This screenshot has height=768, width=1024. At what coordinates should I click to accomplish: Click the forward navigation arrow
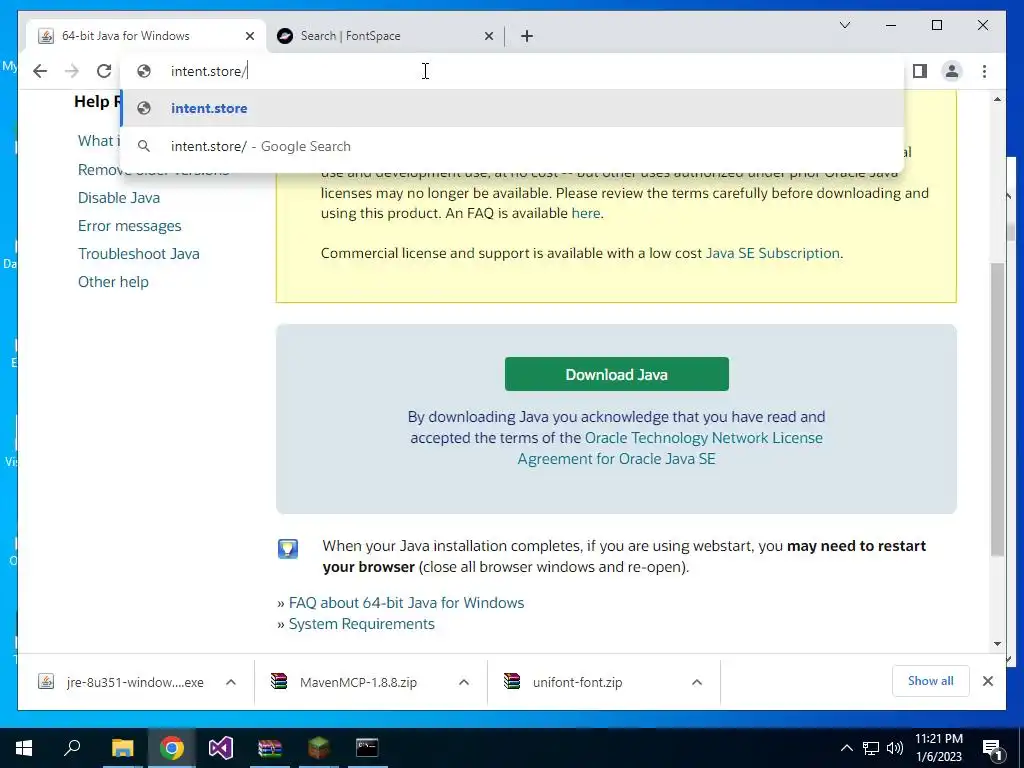pyautogui.click(x=72, y=71)
